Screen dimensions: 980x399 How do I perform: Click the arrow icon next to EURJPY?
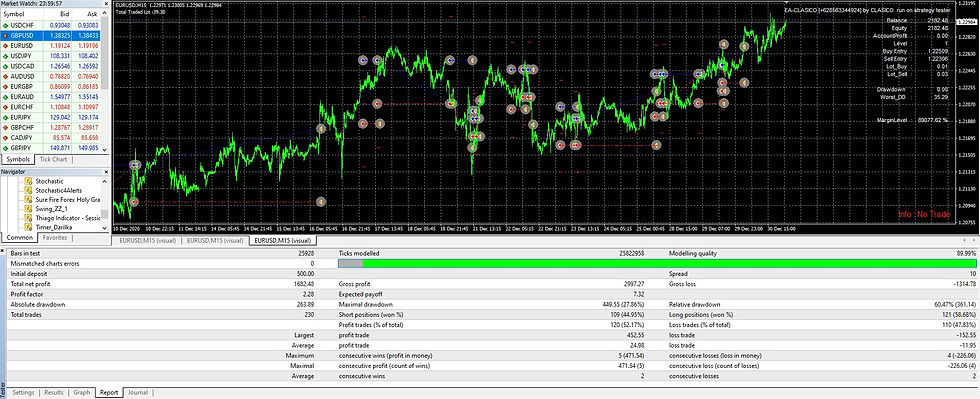pos(5,117)
